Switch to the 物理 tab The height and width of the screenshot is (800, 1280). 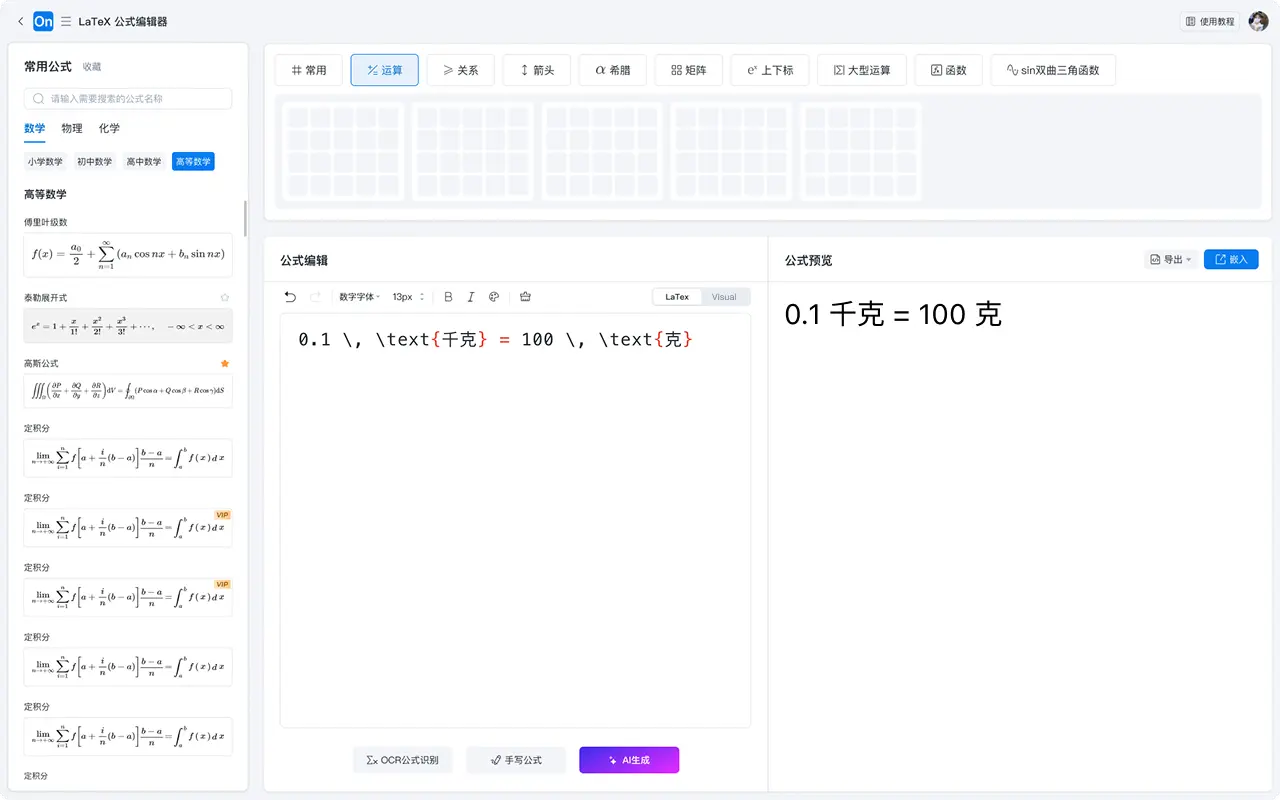(72, 128)
